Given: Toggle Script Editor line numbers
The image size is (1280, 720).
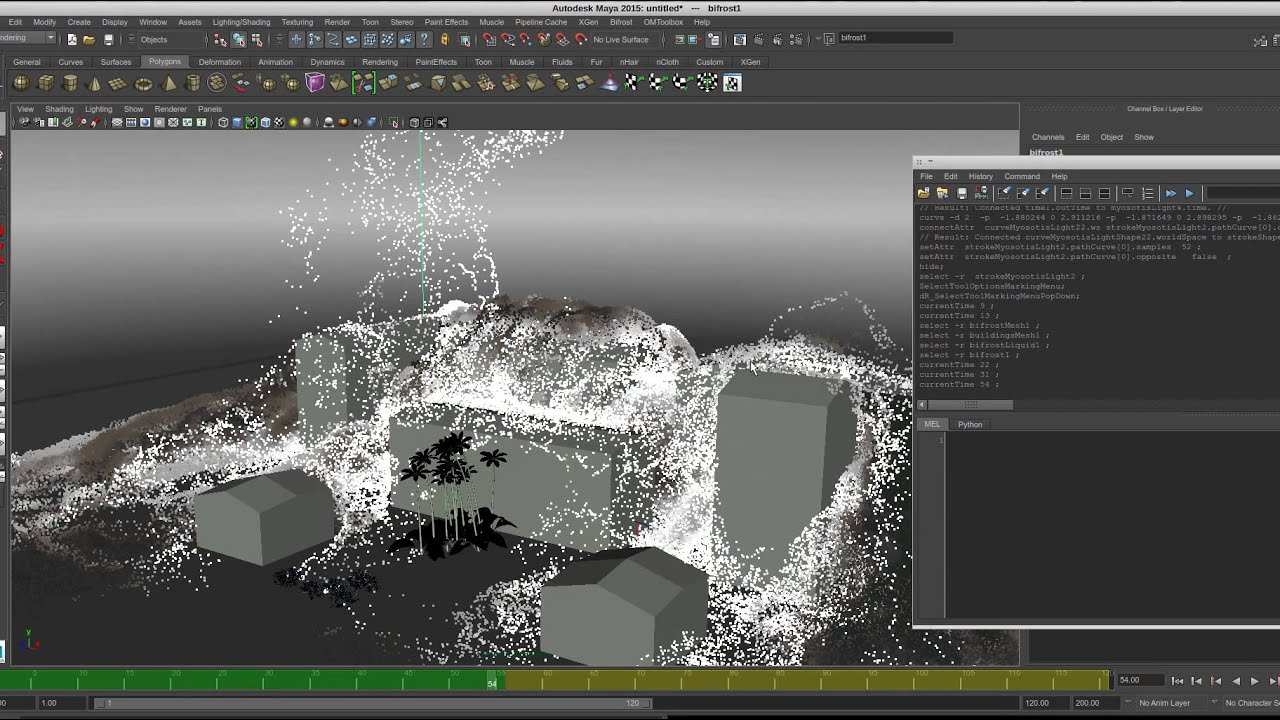Looking at the screenshot, I should pos(1147,193).
